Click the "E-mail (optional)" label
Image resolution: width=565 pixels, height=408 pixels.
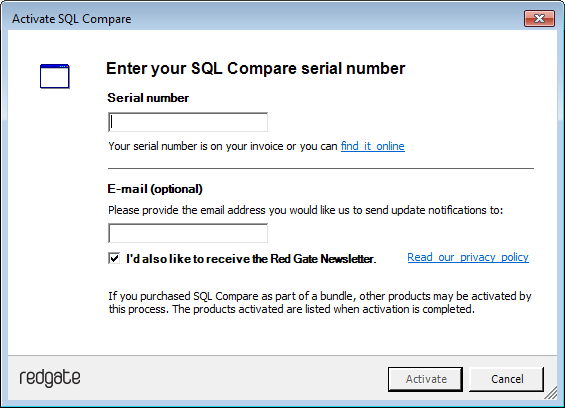point(155,189)
